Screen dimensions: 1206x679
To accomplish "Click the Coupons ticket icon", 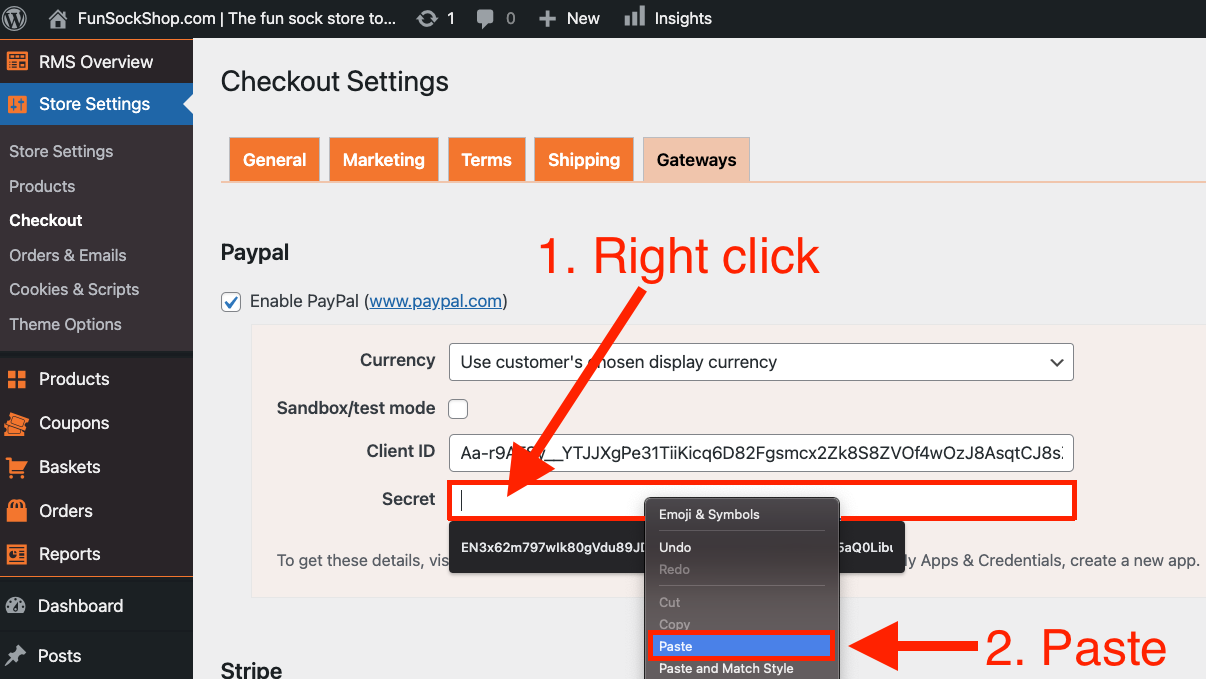I will 17,423.
